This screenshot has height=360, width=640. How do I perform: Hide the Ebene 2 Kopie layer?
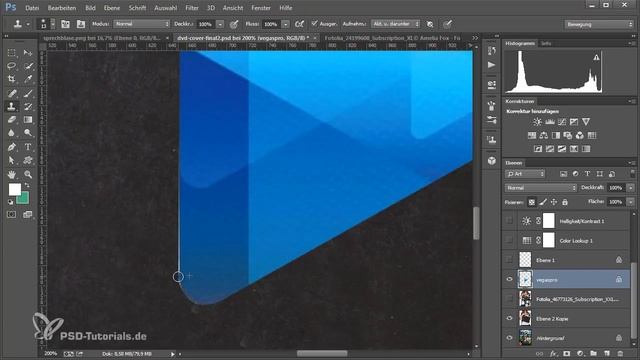(x=509, y=318)
